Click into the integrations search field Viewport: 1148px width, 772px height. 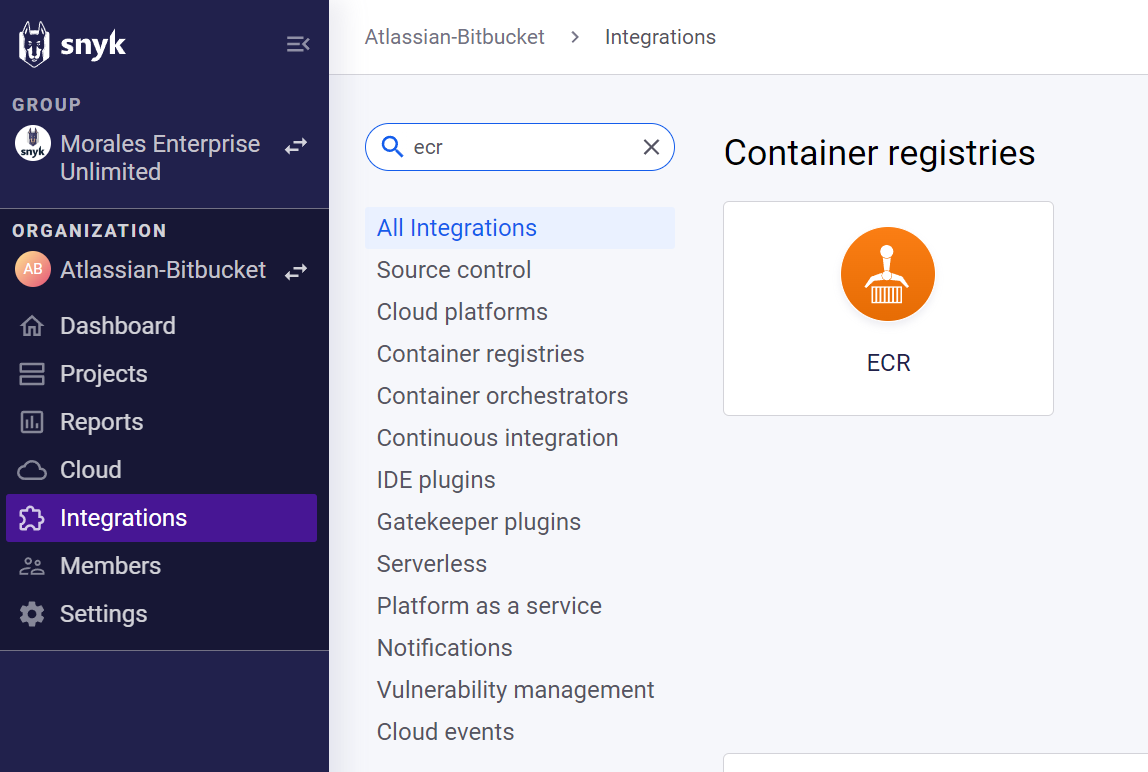coord(520,147)
